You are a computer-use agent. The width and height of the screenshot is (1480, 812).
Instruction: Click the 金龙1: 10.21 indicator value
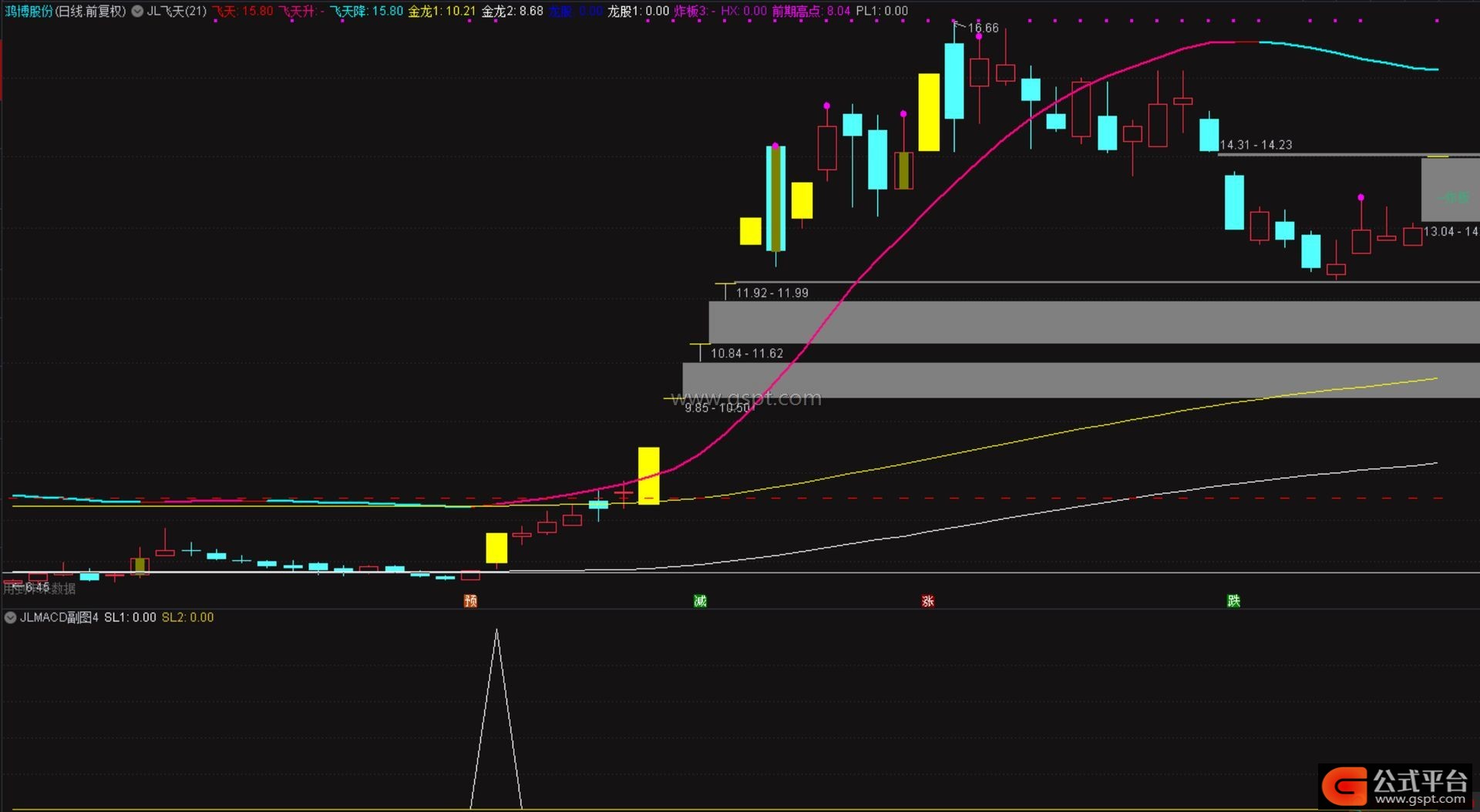[442, 12]
